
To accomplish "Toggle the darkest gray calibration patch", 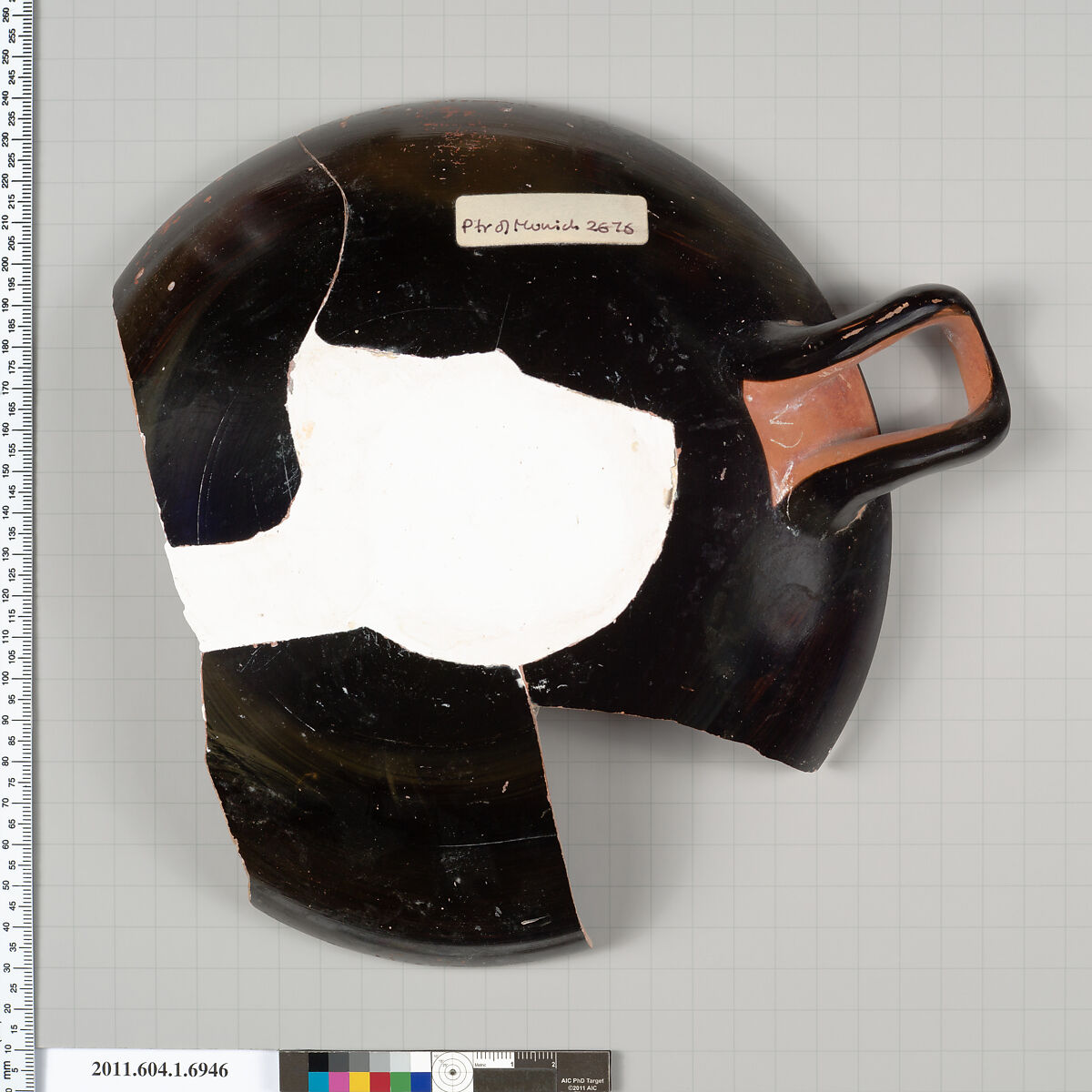I will click(337, 1061).
